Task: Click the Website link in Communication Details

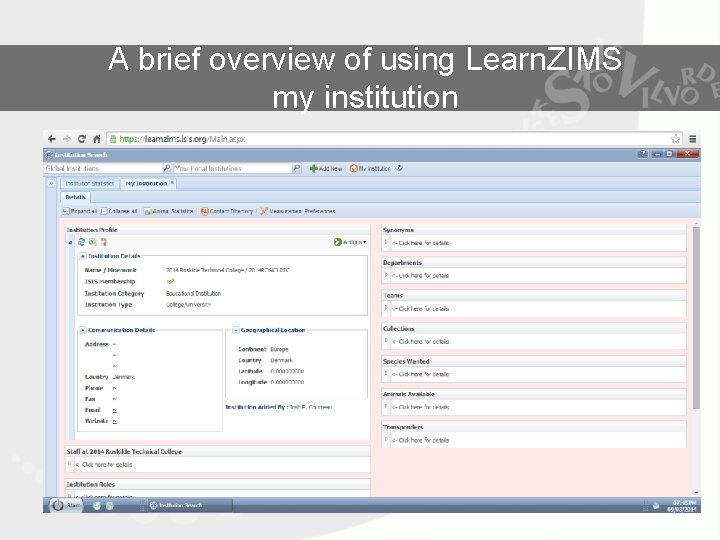Action: tap(115, 421)
